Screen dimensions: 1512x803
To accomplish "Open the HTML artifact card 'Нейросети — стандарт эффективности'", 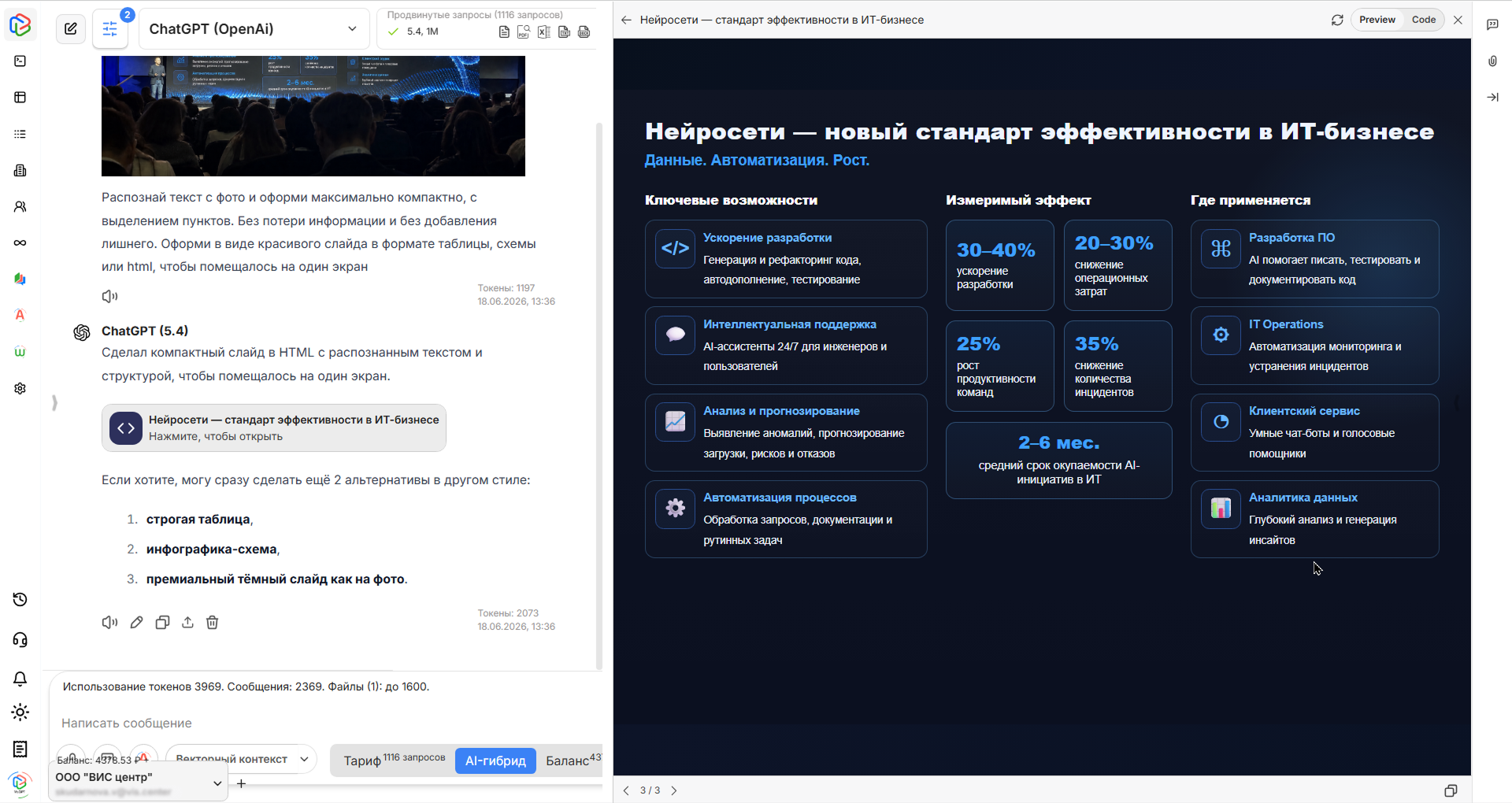I will tap(274, 428).
